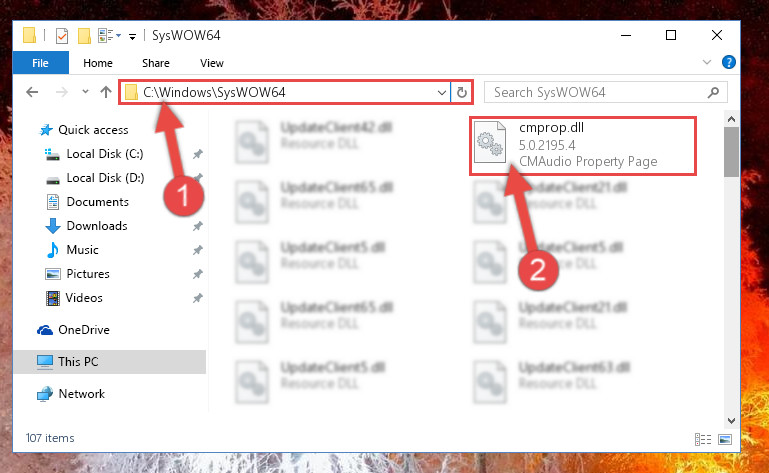Screen dimensions: 769x473
Task: Expand the ribbon with the chevron
Action: [706, 62]
